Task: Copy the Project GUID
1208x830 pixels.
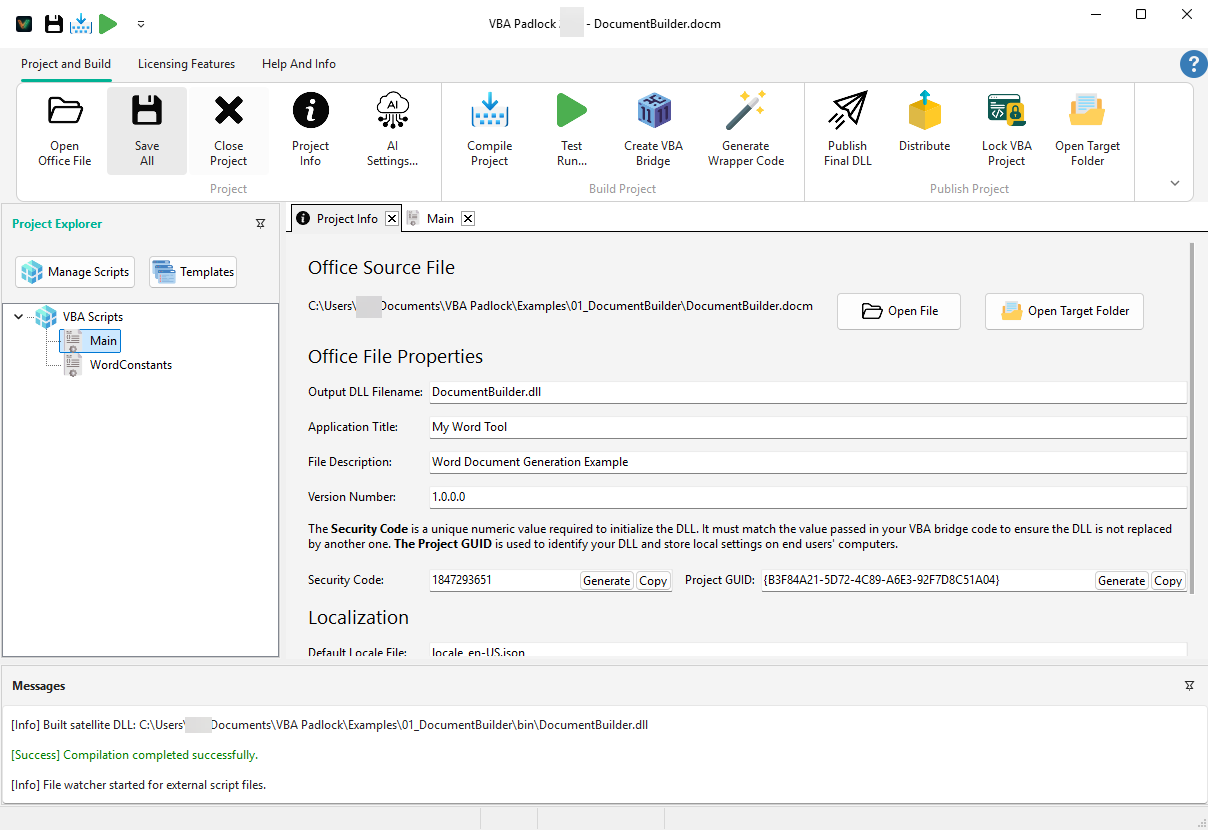Action: pyautogui.click(x=1168, y=580)
